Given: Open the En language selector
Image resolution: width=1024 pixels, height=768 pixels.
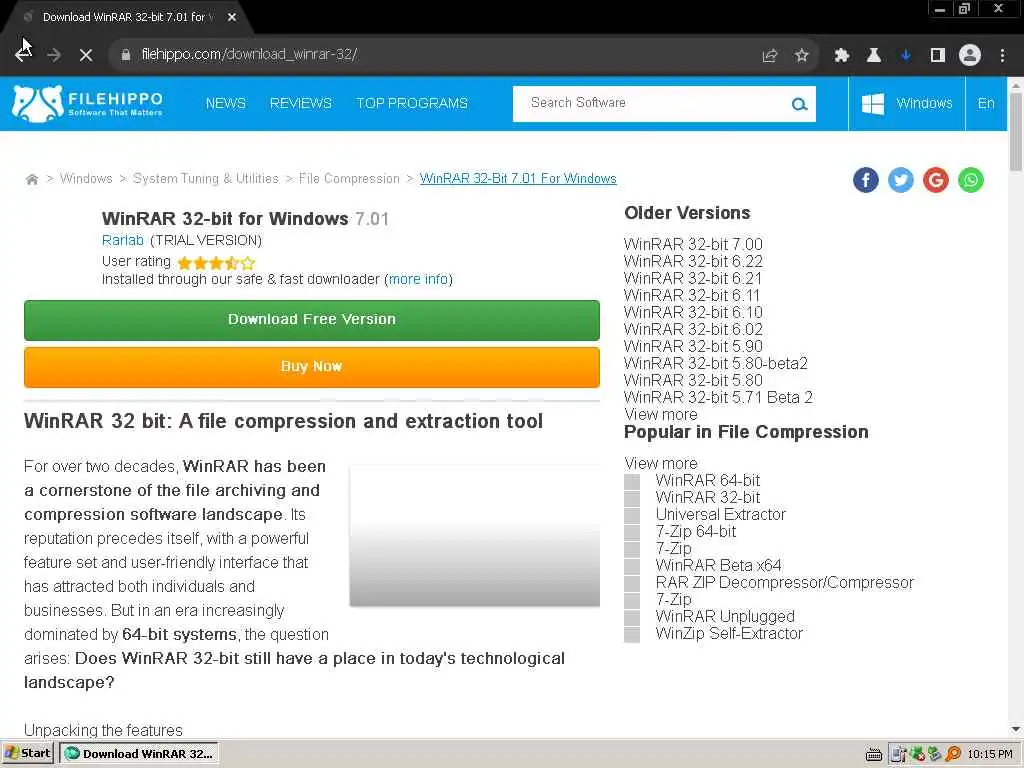Looking at the screenshot, I should [x=986, y=104].
